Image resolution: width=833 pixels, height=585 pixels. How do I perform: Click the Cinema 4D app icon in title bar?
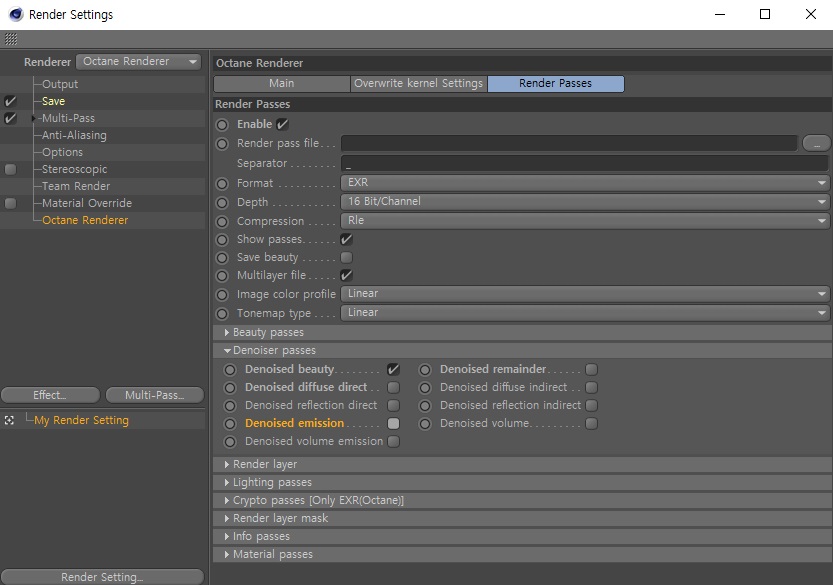coord(16,14)
